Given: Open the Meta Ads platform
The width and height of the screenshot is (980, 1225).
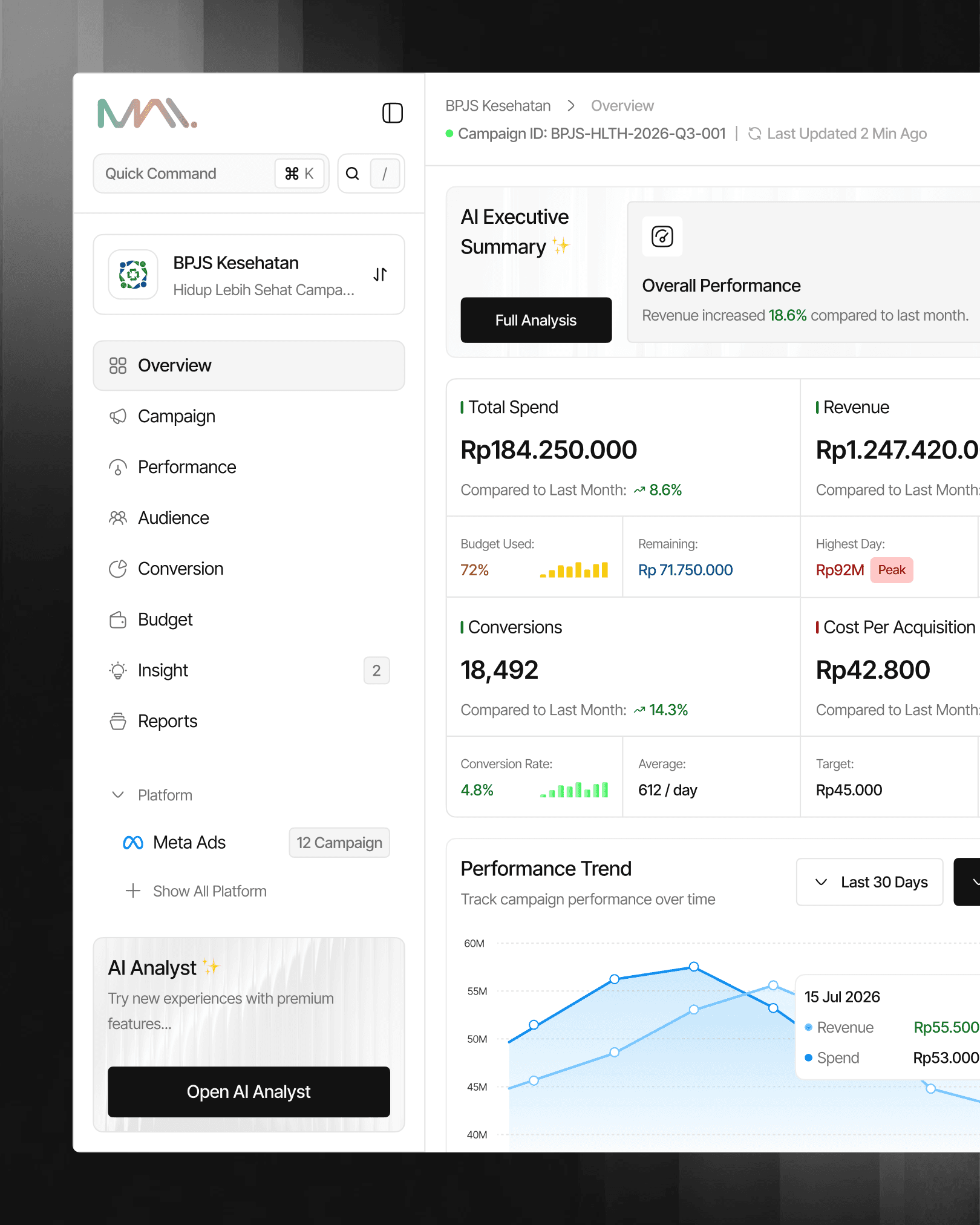Looking at the screenshot, I should 189,843.
